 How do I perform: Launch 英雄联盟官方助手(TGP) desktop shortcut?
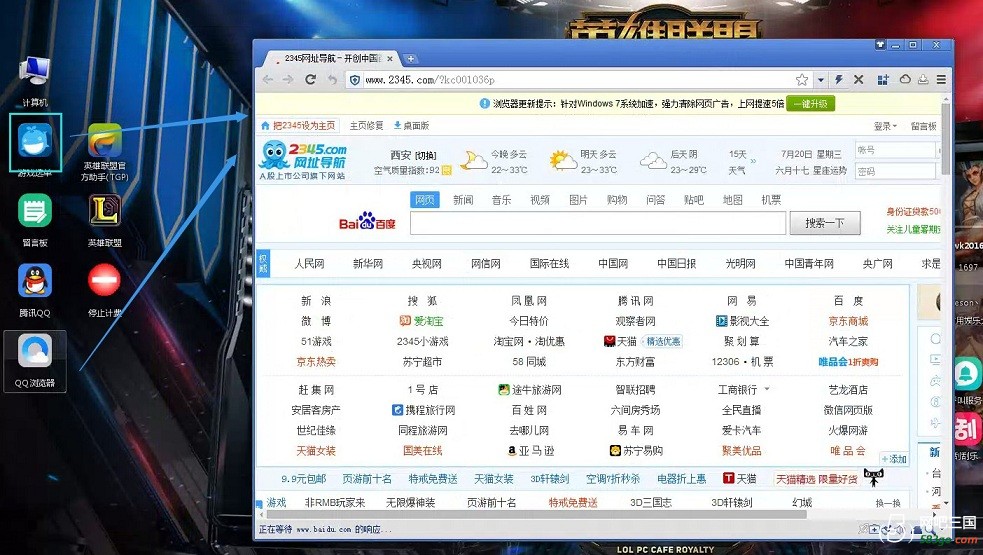point(104,152)
